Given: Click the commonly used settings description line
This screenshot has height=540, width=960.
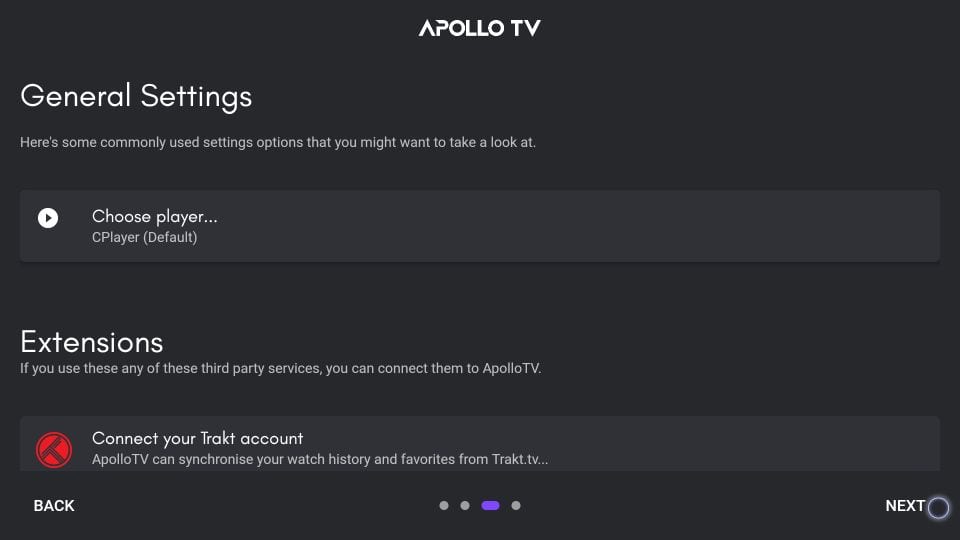Looking at the screenshot, I should tap(278, 143).
